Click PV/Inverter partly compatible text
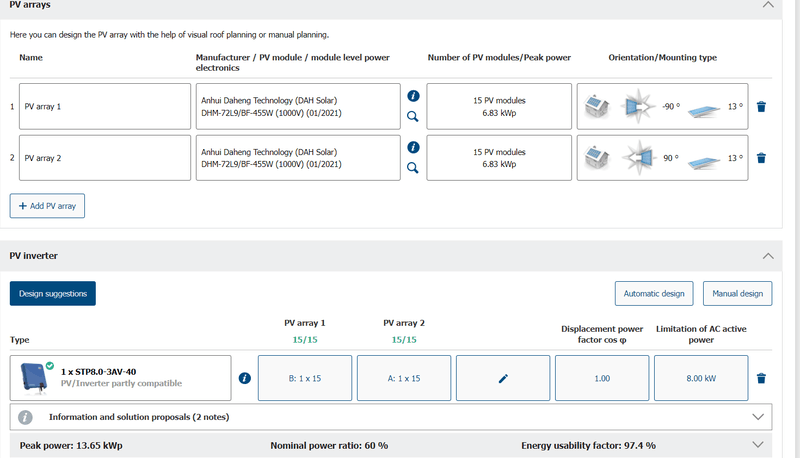This screenshot has width=800, height=458. (121, 383)
